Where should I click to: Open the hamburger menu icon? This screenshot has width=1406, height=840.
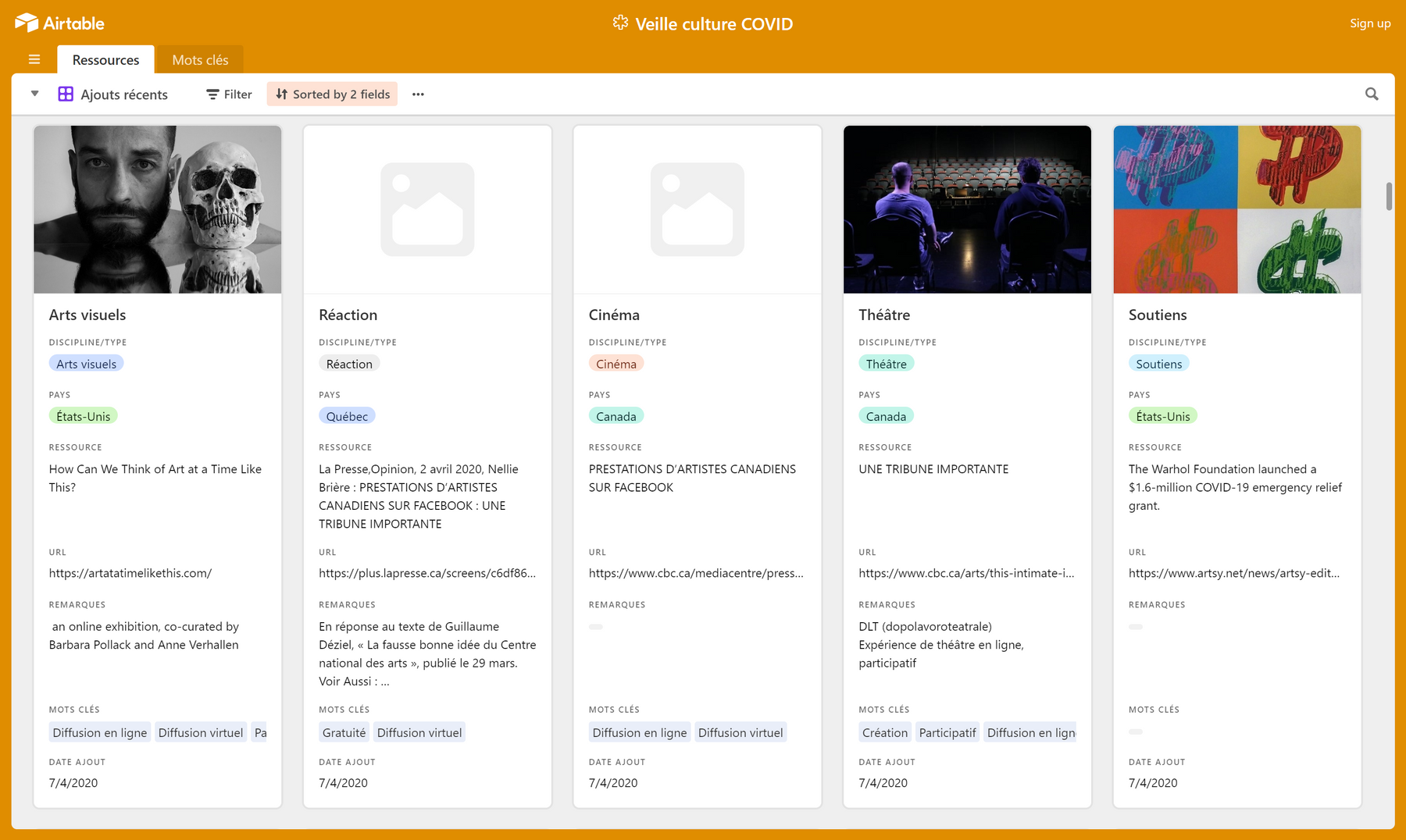click(34, 59)
